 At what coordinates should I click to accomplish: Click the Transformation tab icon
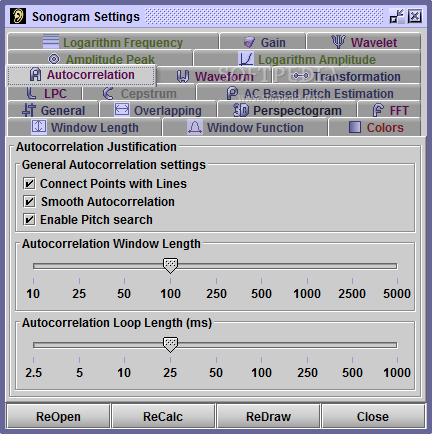[301, 76]
